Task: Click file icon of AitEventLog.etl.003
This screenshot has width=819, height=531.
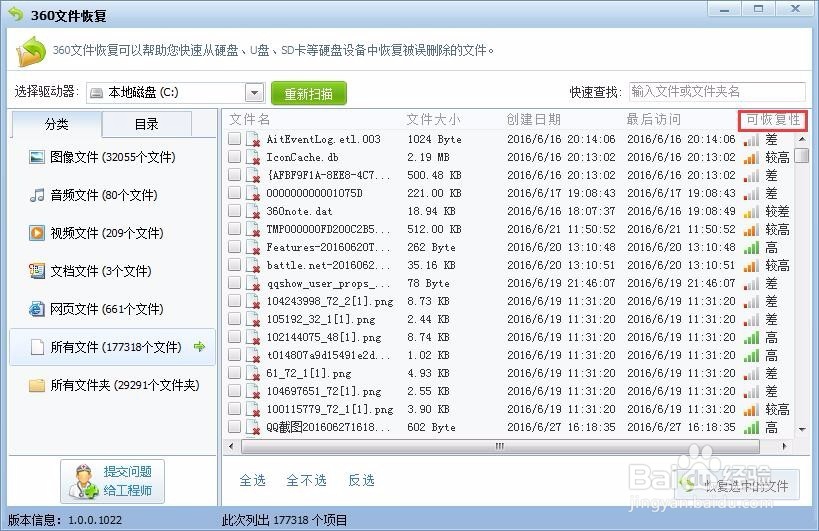Action: point(253,139)
